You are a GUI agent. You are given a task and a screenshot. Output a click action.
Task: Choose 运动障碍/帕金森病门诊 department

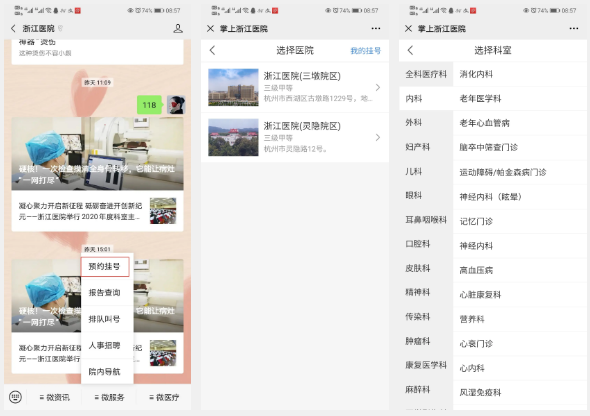[520, 172]
